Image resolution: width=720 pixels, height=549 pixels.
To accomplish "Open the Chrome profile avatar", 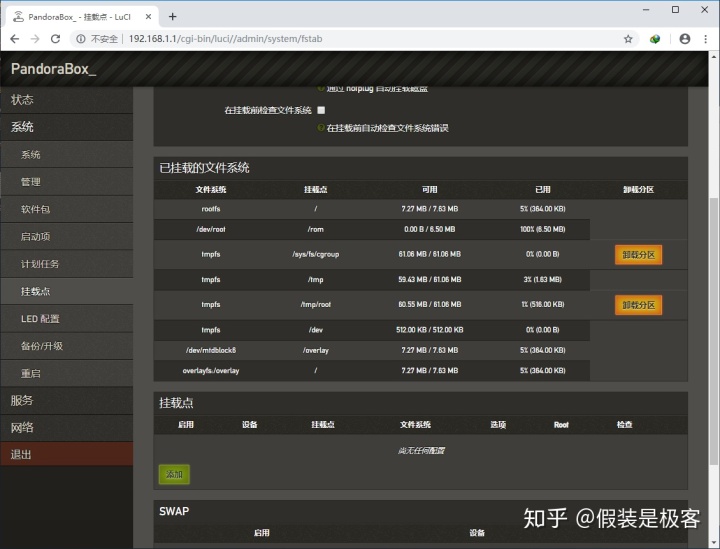I will pyautogui.click(x=685, y=39).
